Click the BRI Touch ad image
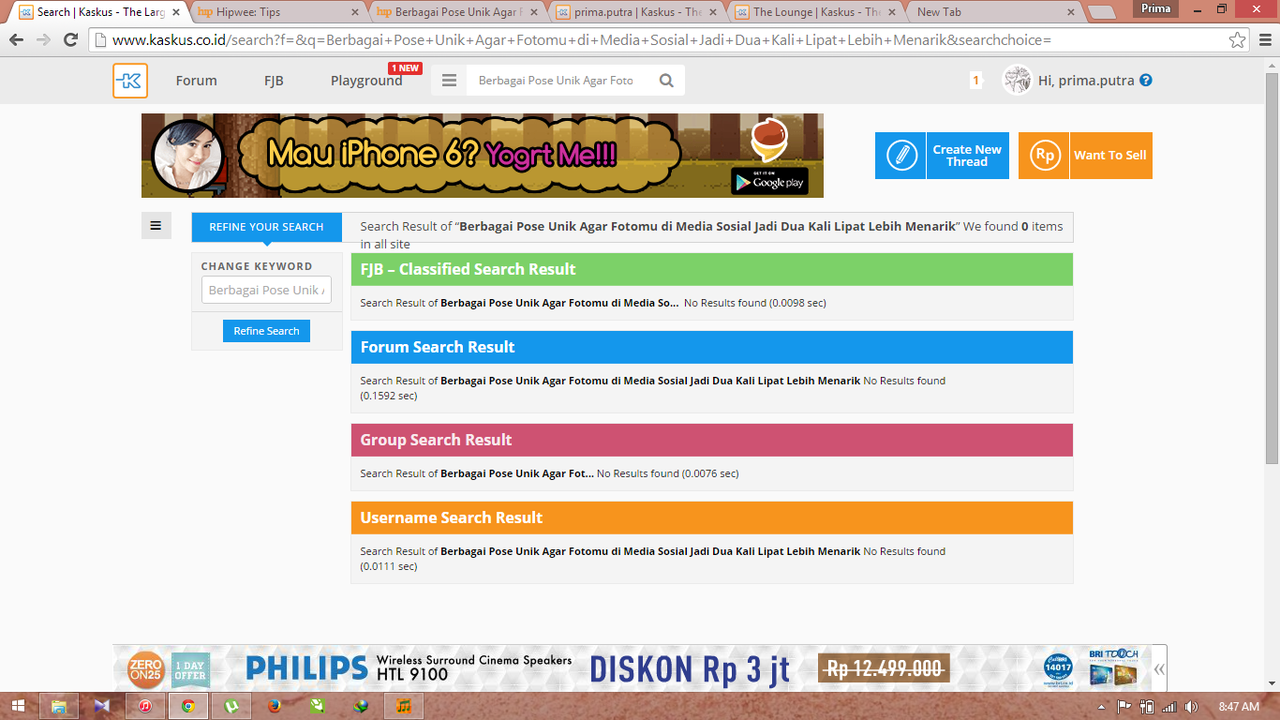This screenshot has height=720, width=1280. click(1113, 669)
